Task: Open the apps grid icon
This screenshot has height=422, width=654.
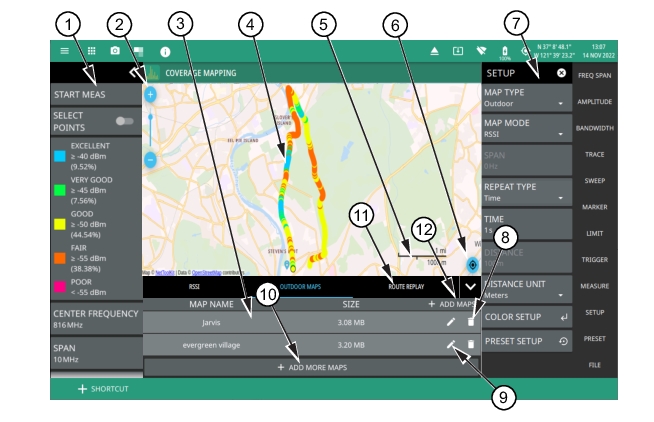Action: click(x=91, y=50)
